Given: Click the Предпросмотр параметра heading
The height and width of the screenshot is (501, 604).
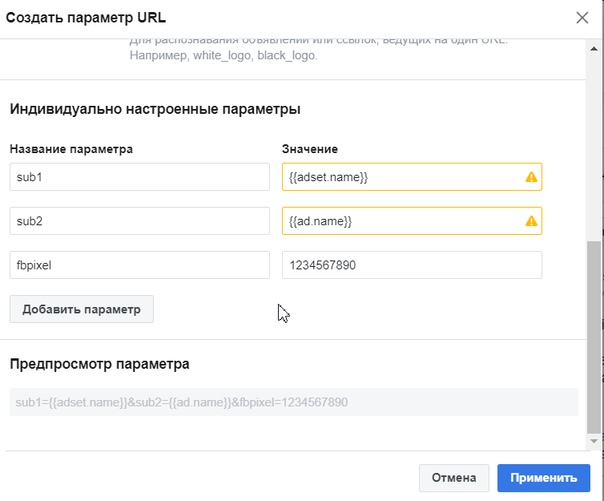Looking at the screenshot, I should click(99, 364).
